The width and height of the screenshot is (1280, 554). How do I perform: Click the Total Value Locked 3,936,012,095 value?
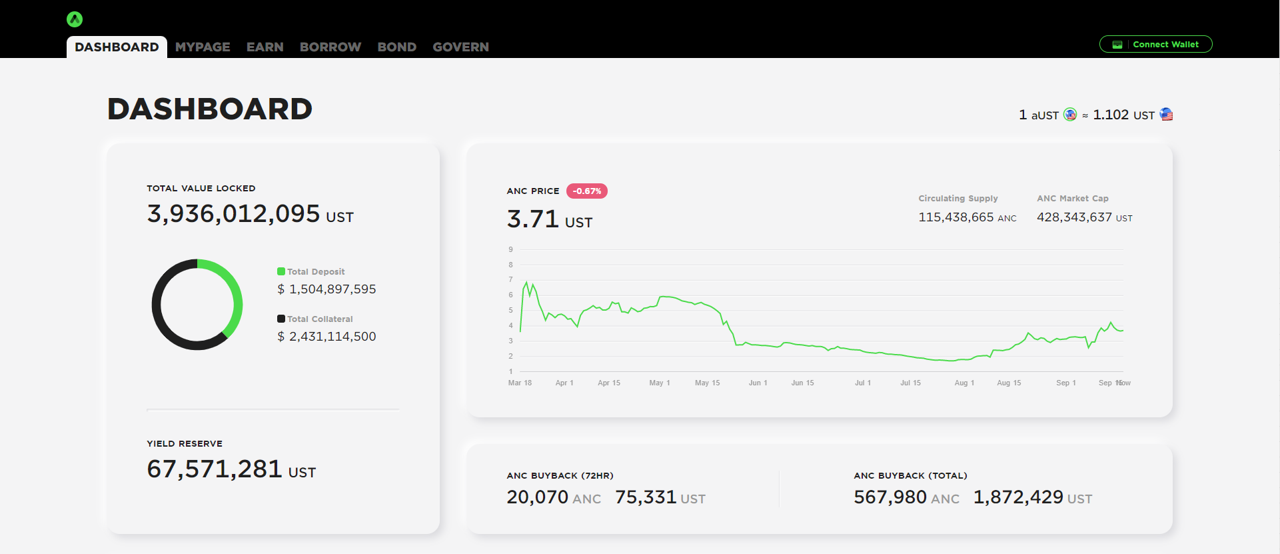click(x=250, y=214)
